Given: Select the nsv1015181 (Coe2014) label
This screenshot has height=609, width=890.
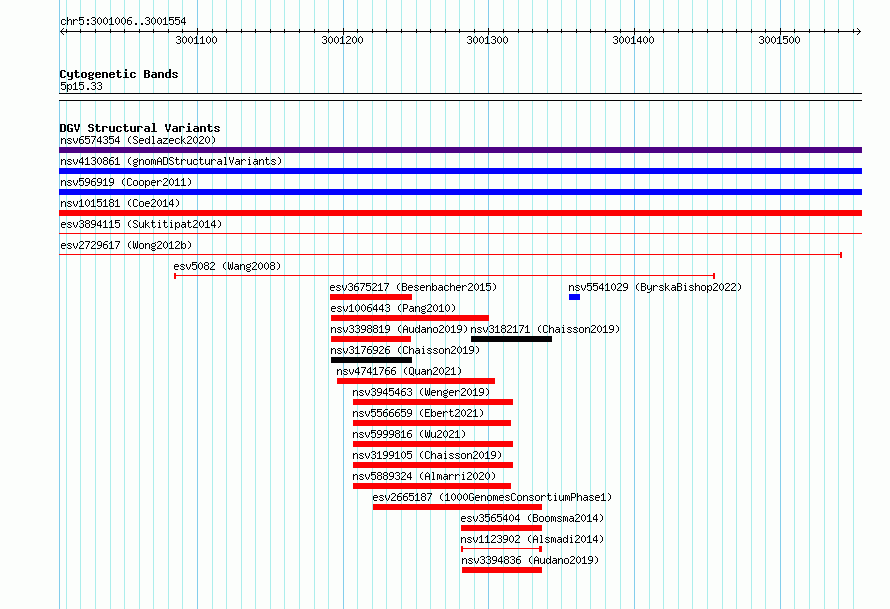Looking at the screenshot, I should click(120, 203).
